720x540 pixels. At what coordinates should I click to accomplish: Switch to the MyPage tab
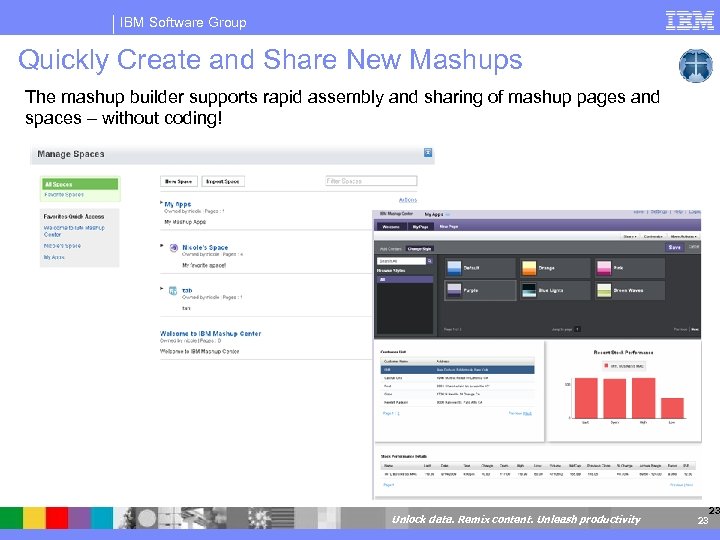tap(420, 226)
